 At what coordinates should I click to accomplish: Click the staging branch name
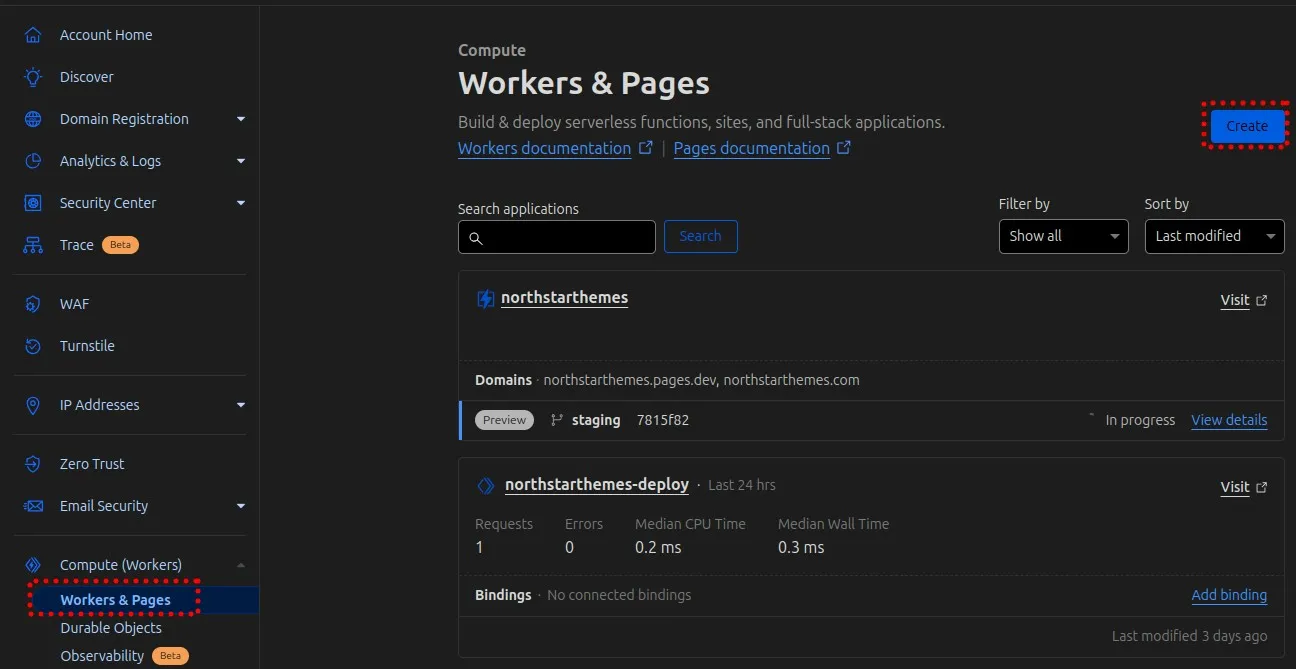click(596, 420)
